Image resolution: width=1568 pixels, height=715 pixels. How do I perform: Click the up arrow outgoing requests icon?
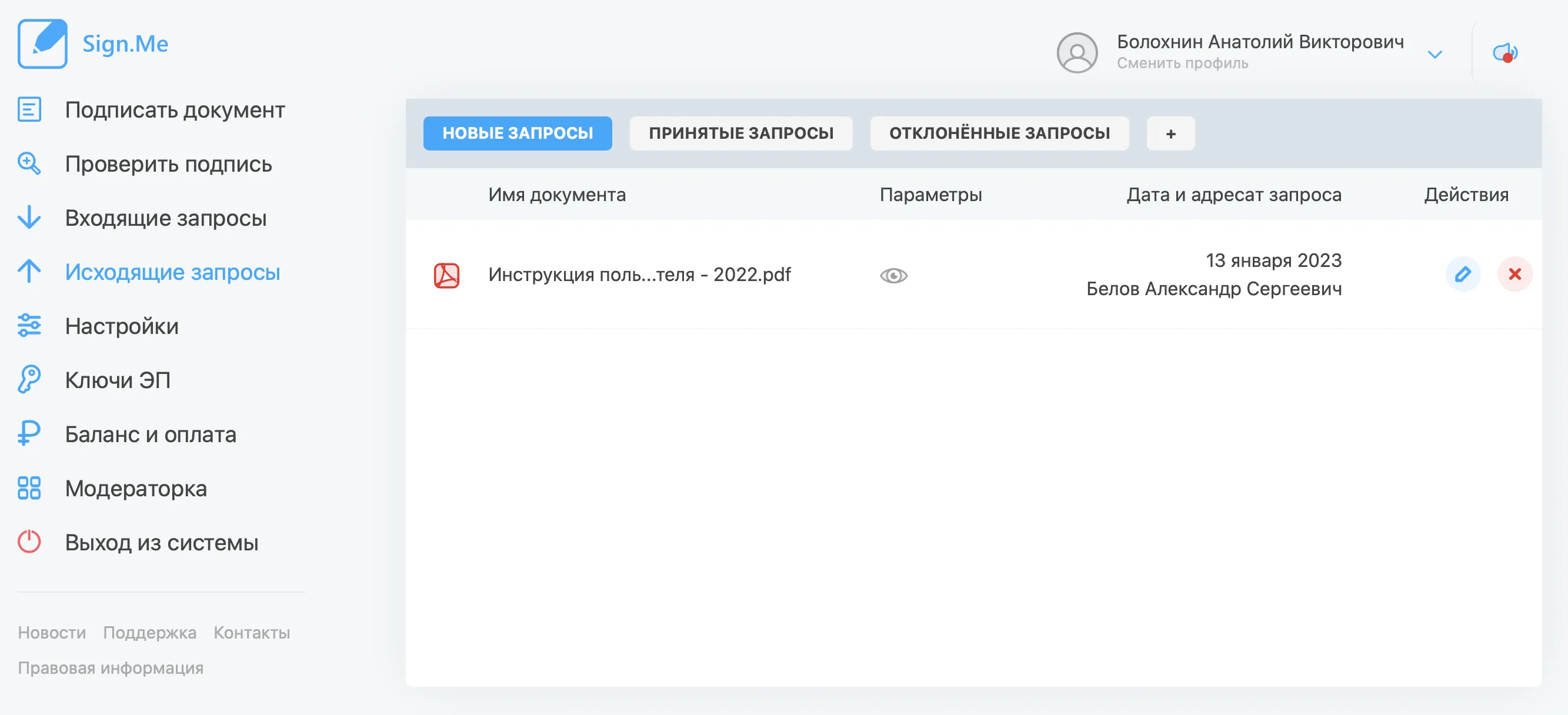tap(29, 272)
